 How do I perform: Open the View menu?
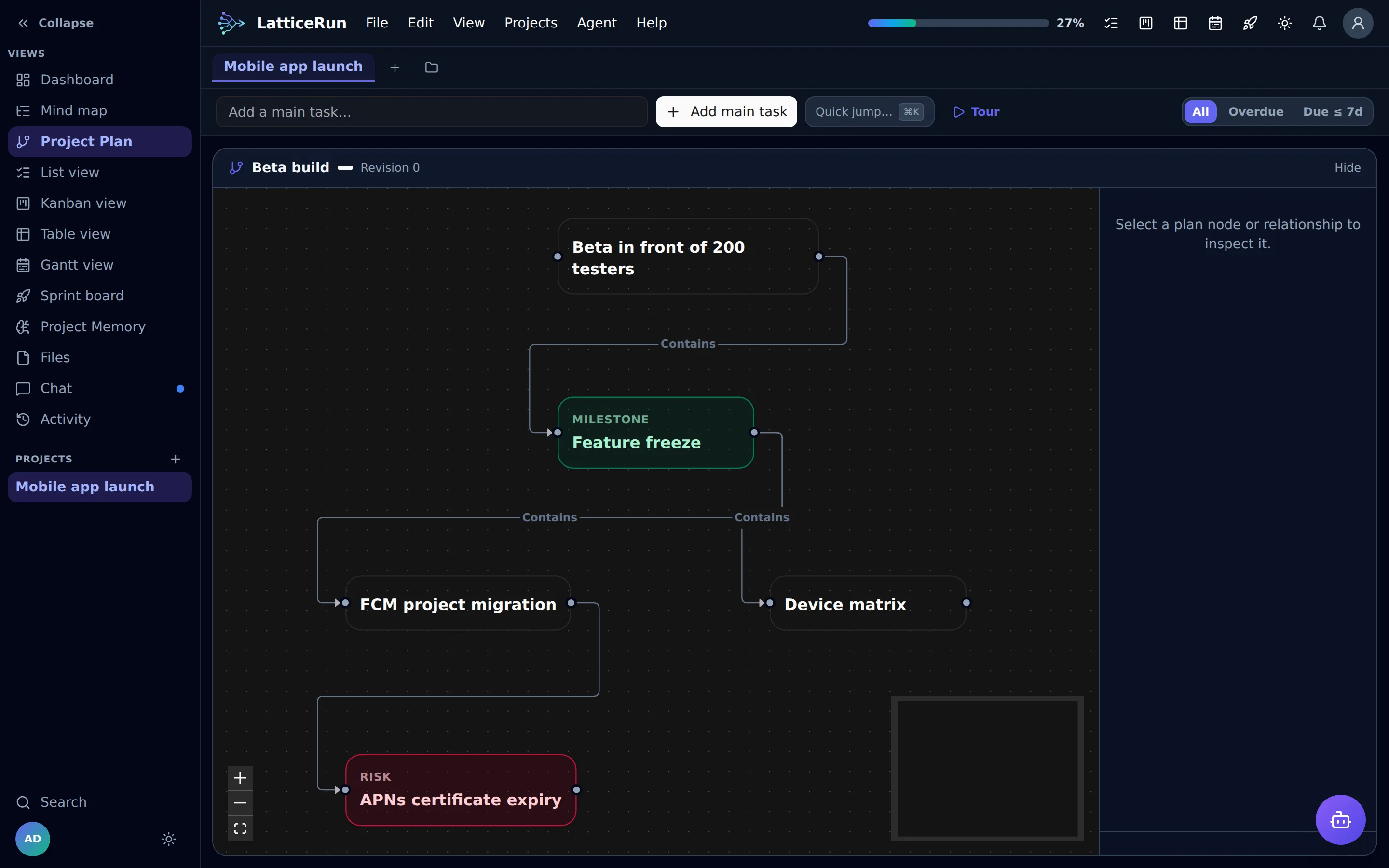(x=469, y=23)
